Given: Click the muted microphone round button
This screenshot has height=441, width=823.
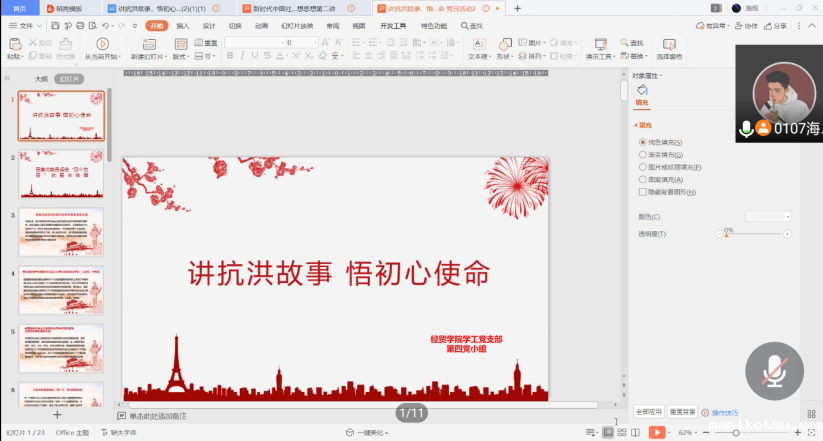Looking at the screenshot, I should coord(774,369).
